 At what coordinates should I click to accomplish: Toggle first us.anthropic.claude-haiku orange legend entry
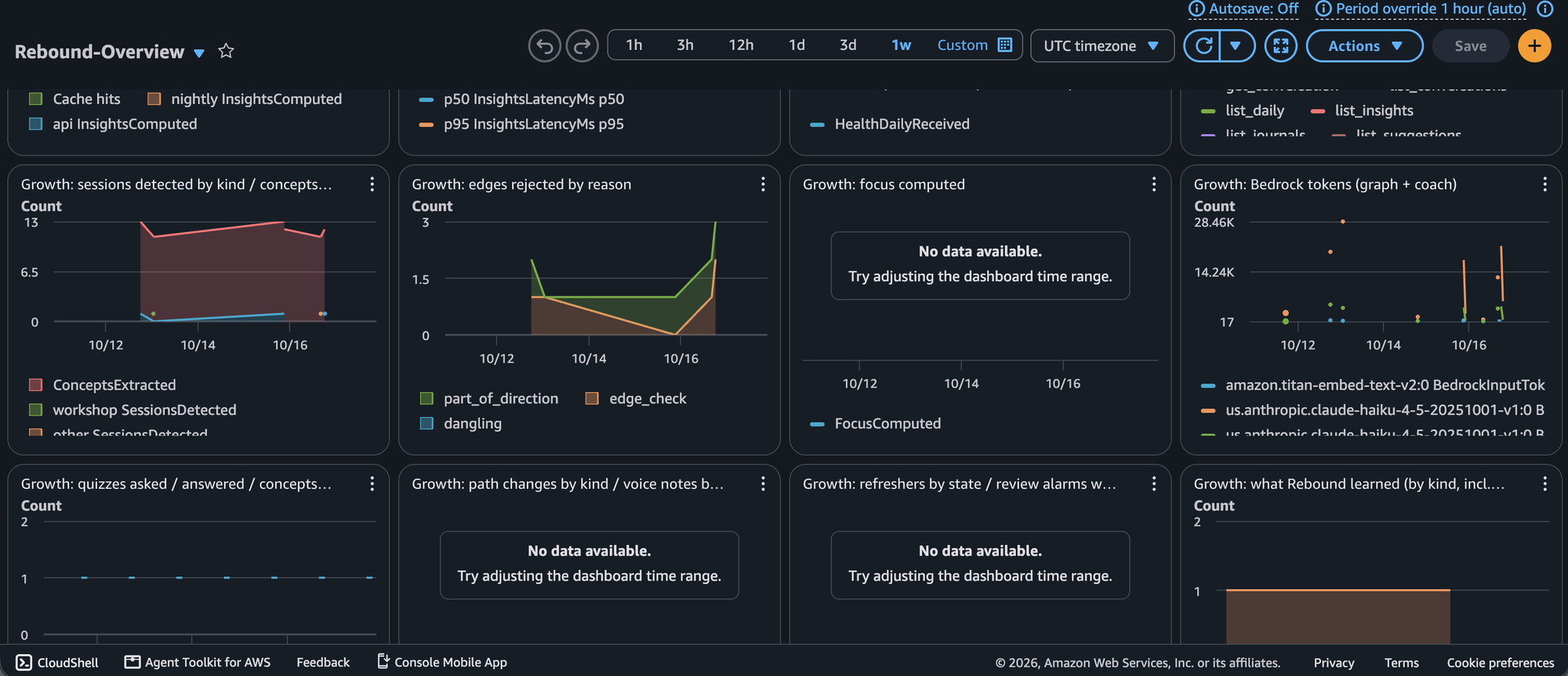[x=1373, y=410]
